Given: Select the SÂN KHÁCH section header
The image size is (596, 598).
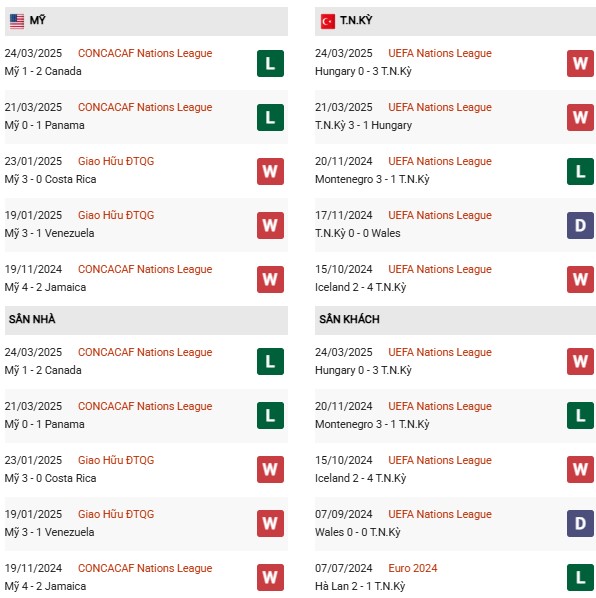Looking at the screenshot, I should point(455,320).
